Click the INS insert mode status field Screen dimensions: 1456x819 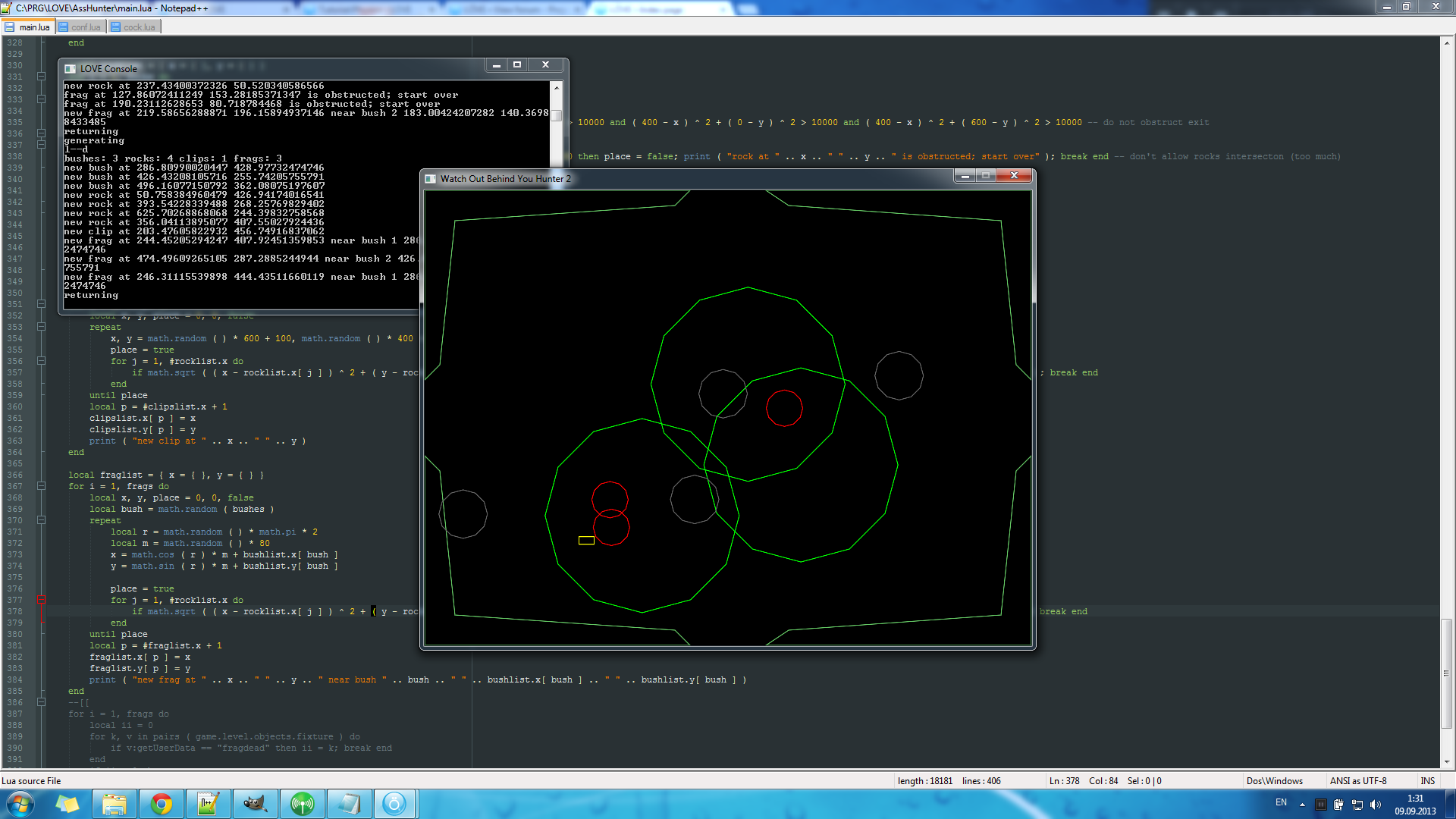[1428, 781]
